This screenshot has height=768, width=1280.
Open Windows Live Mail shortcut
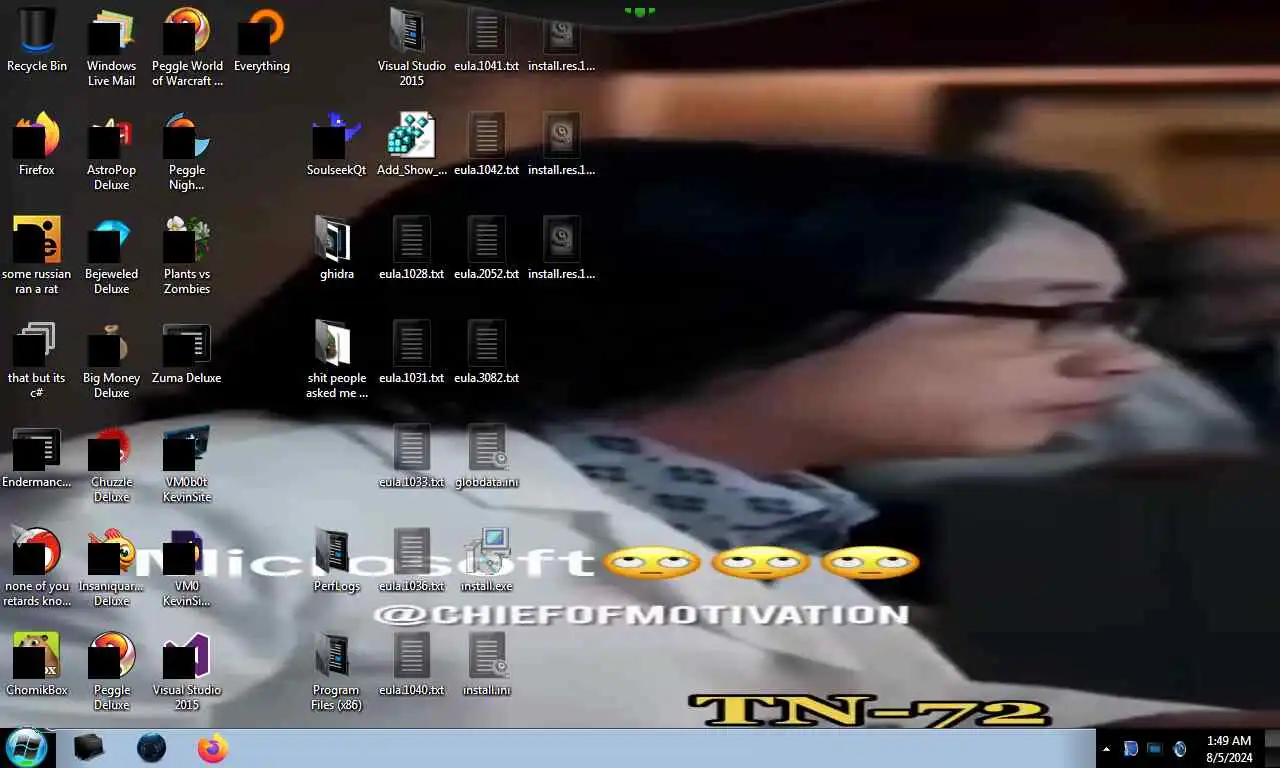click(x=111, y=47)
